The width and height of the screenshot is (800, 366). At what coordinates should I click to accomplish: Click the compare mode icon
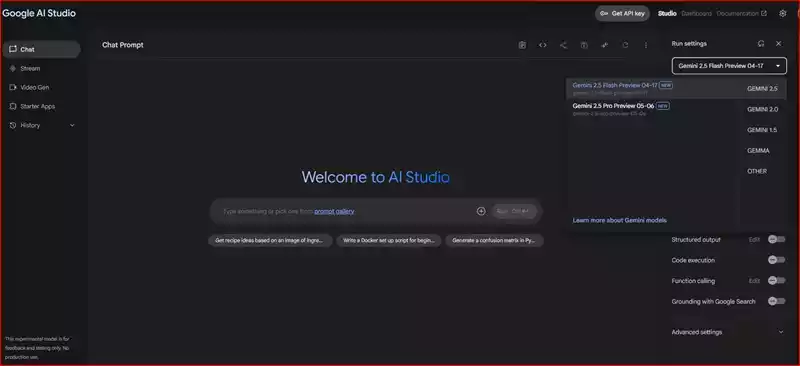(x=605, y=45)
